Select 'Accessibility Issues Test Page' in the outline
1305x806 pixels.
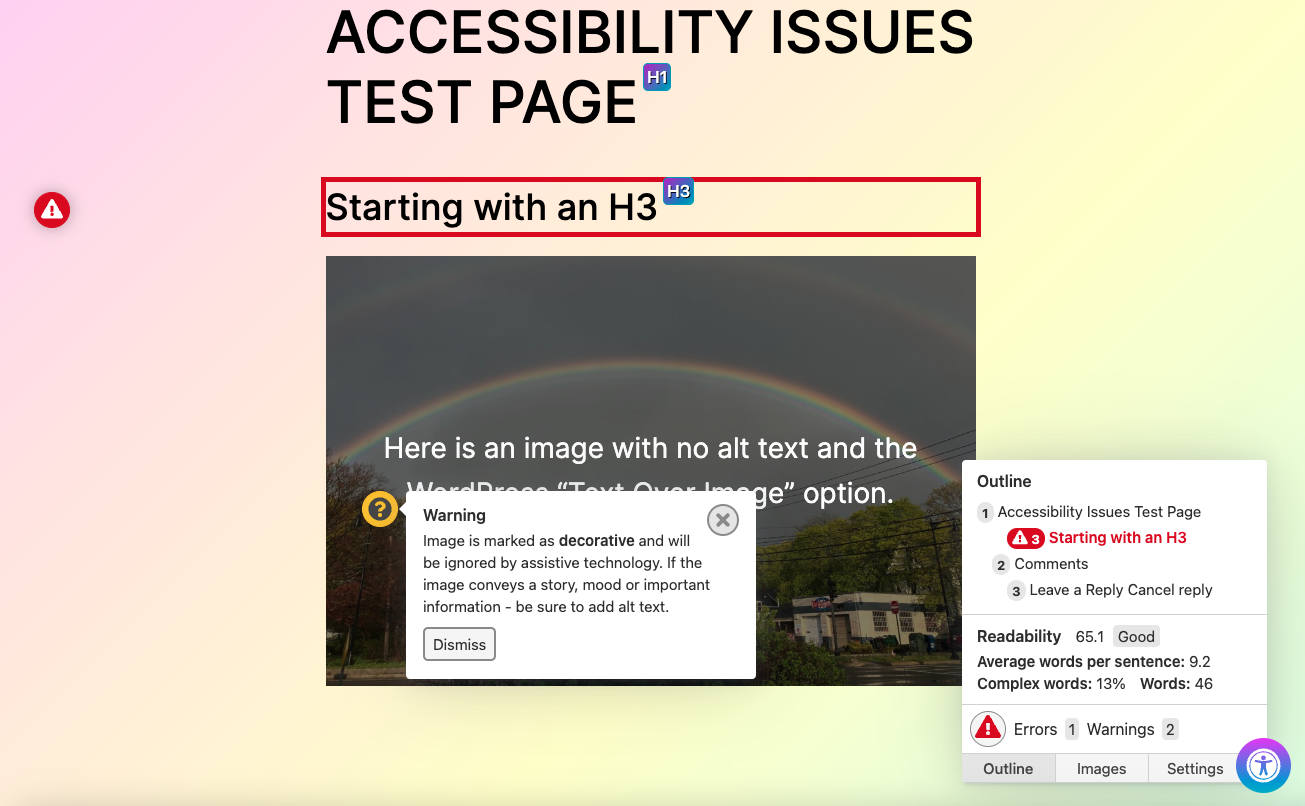(1099, 512)
